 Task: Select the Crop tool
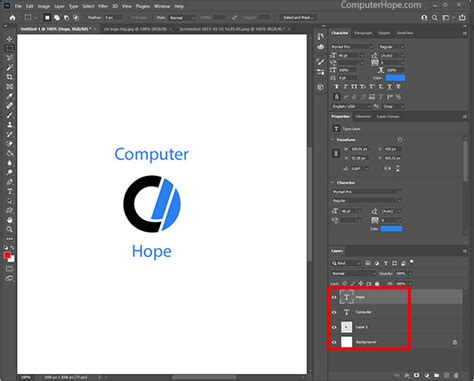point(9,77)
